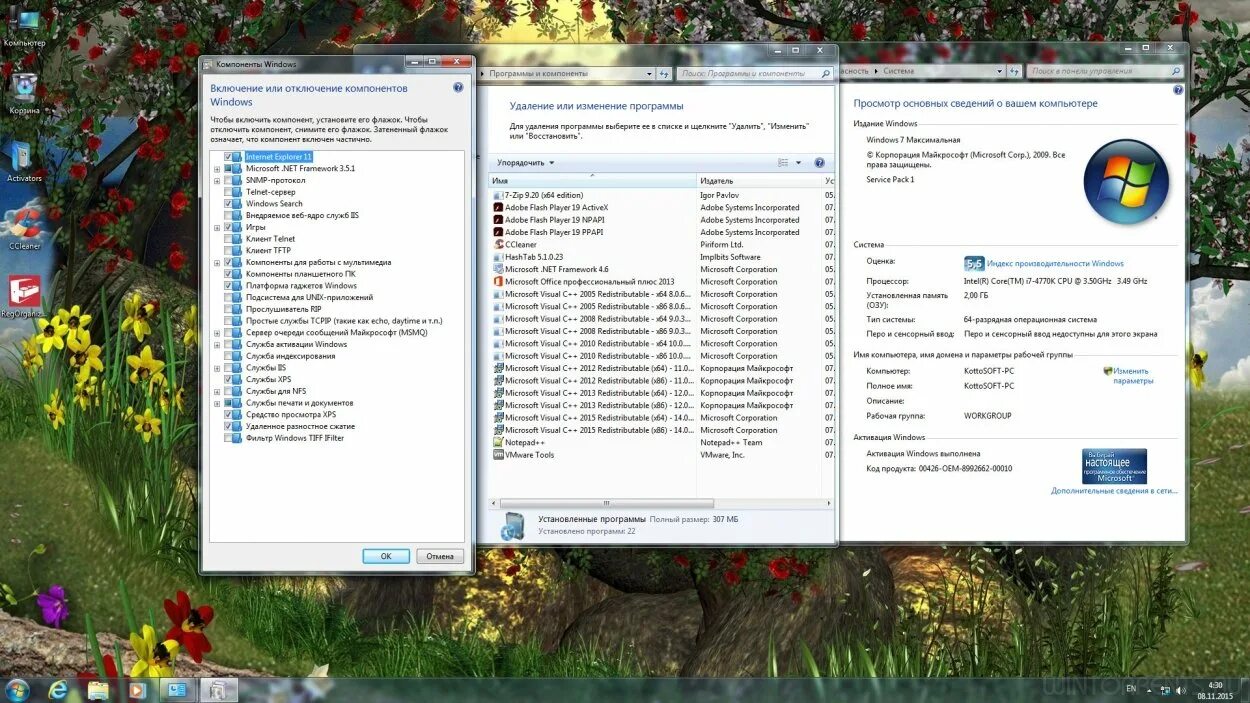1250x703 pixels.
Task: Expand the Сервер очереди сообщений MSMQ node
Action: pyautogui.click(x=217, y=333)
